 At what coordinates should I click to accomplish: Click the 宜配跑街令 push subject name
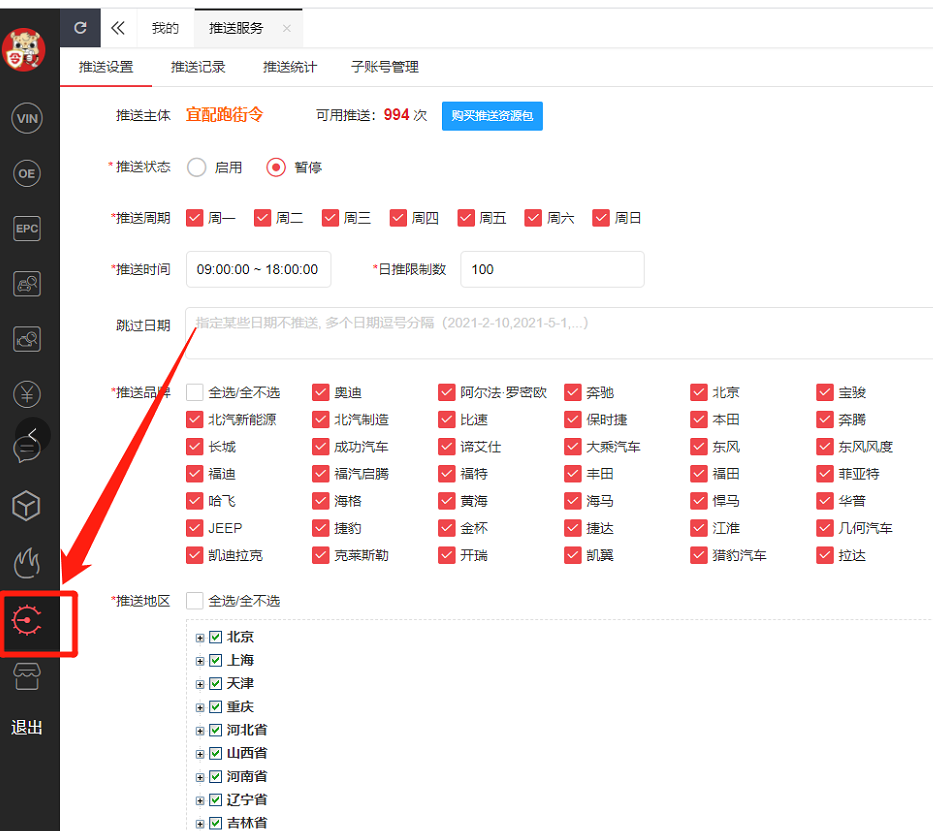[224, 115]
